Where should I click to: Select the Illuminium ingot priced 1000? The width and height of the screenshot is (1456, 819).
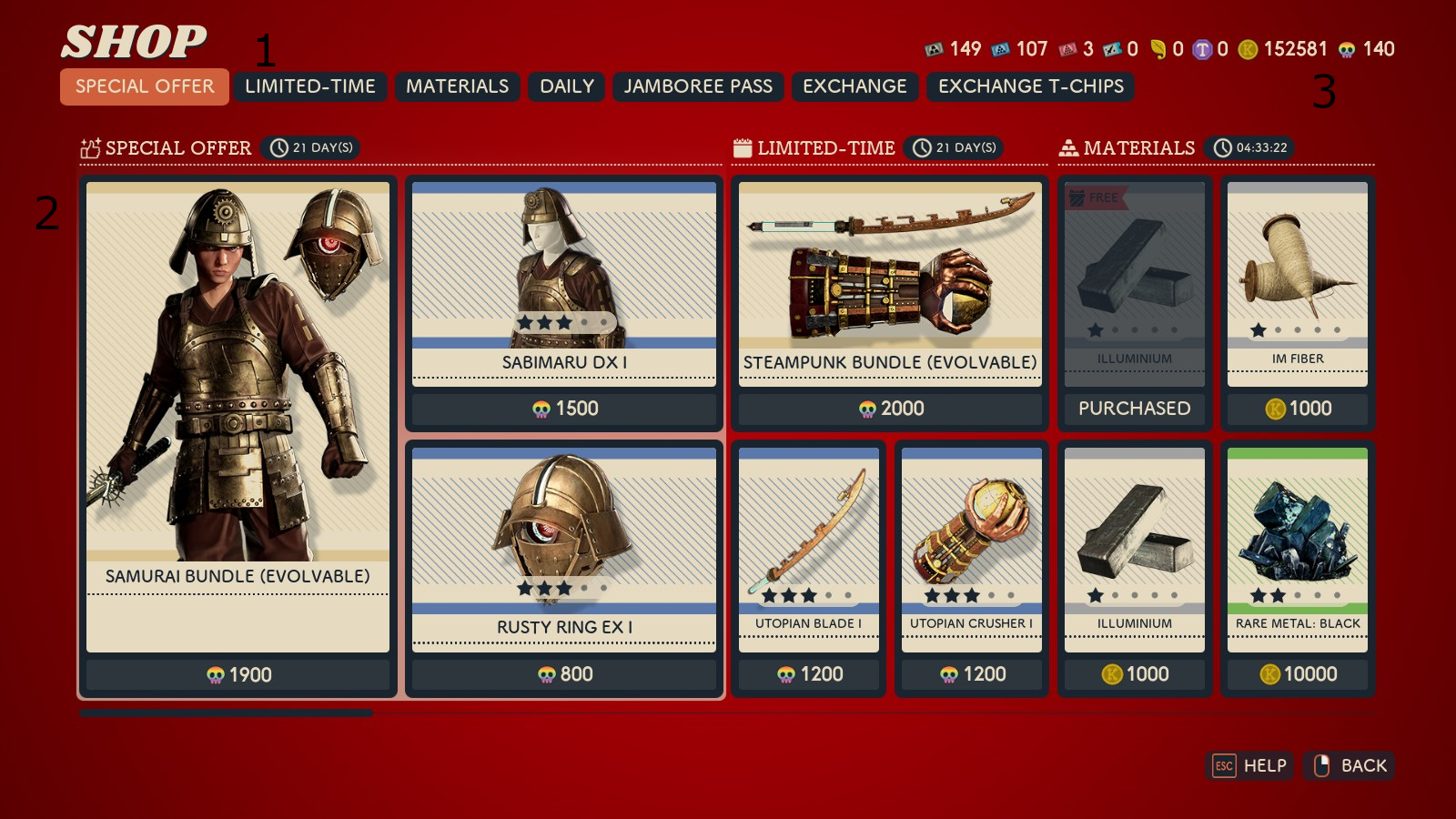click(1135, 570)
